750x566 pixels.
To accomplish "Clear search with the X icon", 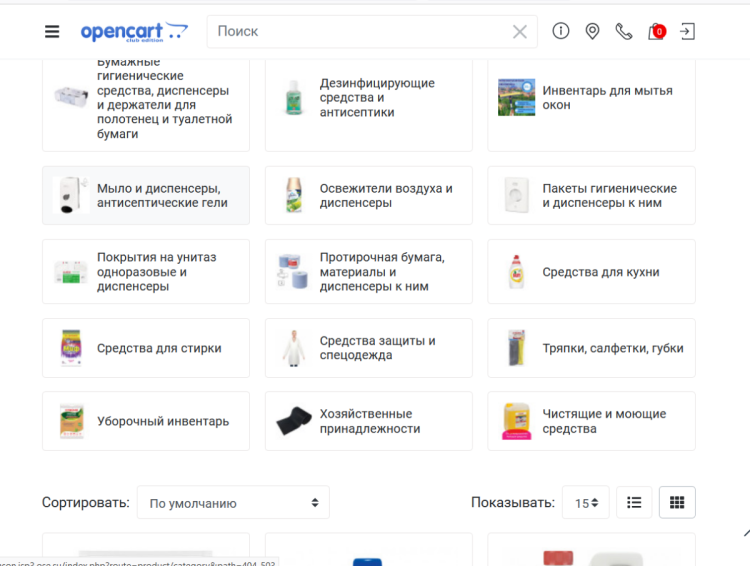I will 520,32.
